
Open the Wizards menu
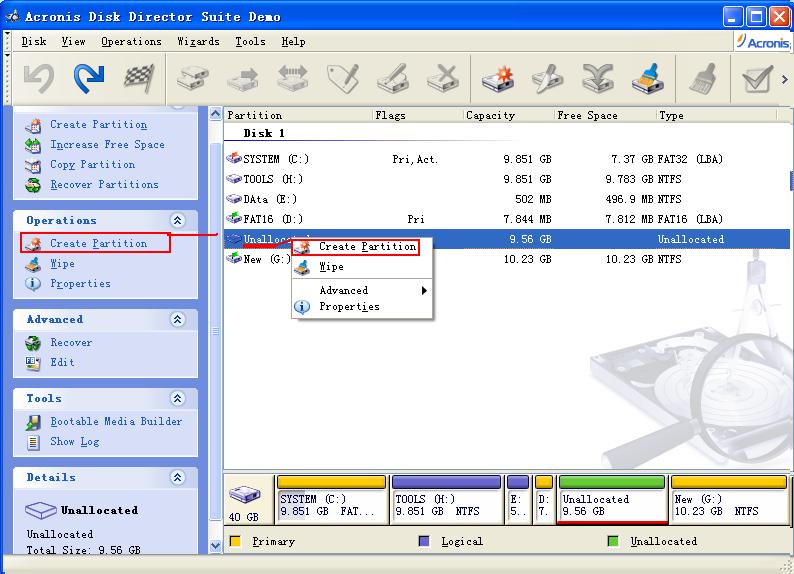click(x=198, y=42)
